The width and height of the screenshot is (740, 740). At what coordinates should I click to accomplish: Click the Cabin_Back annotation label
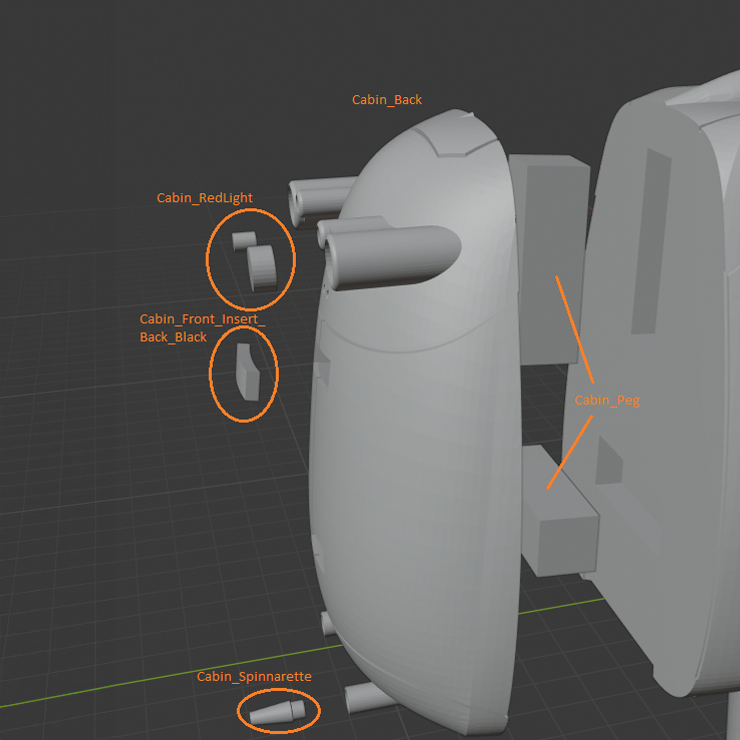pyautogui.click(x=387, y=100)
